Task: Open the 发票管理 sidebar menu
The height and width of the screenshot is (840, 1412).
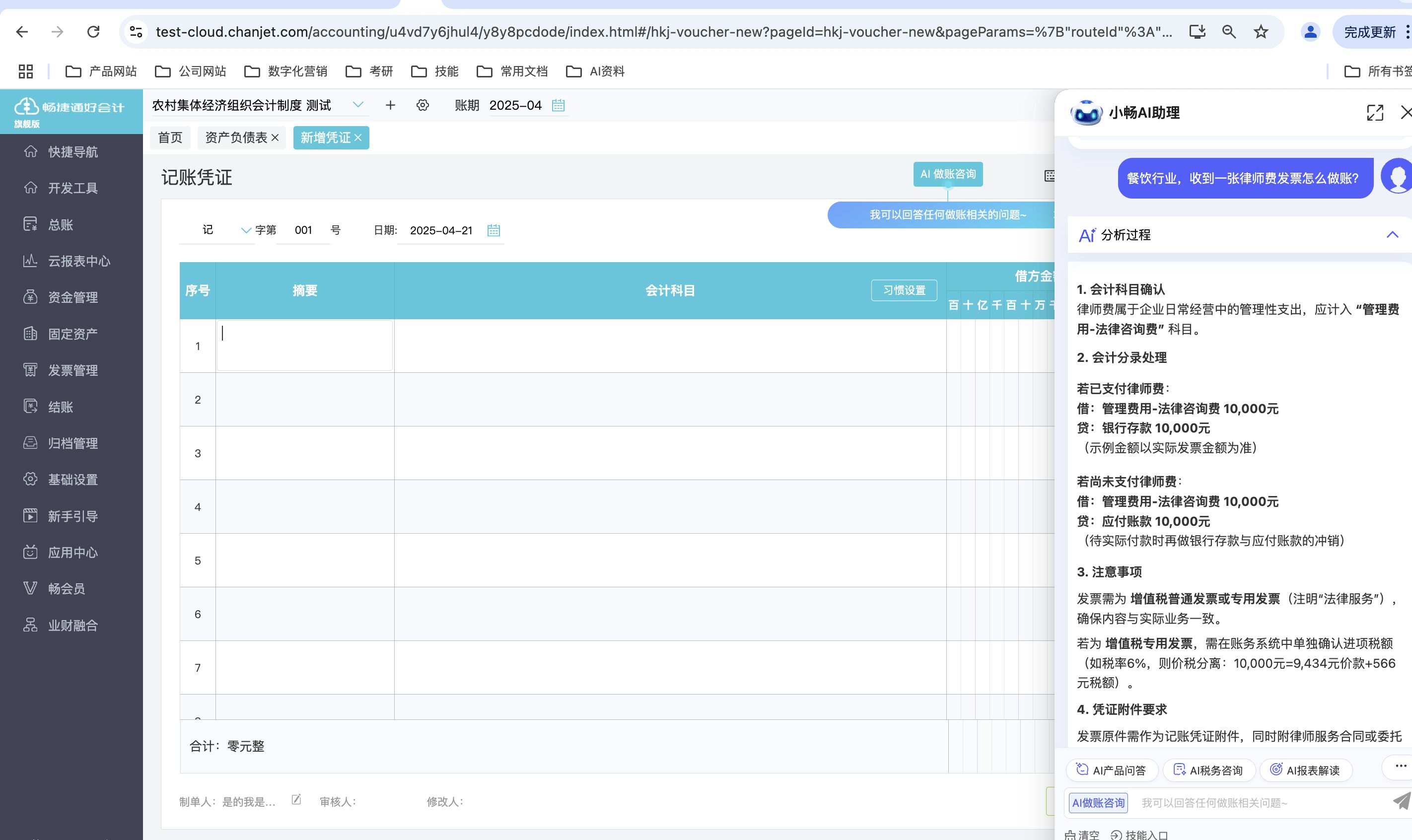Action: point(72,370)
